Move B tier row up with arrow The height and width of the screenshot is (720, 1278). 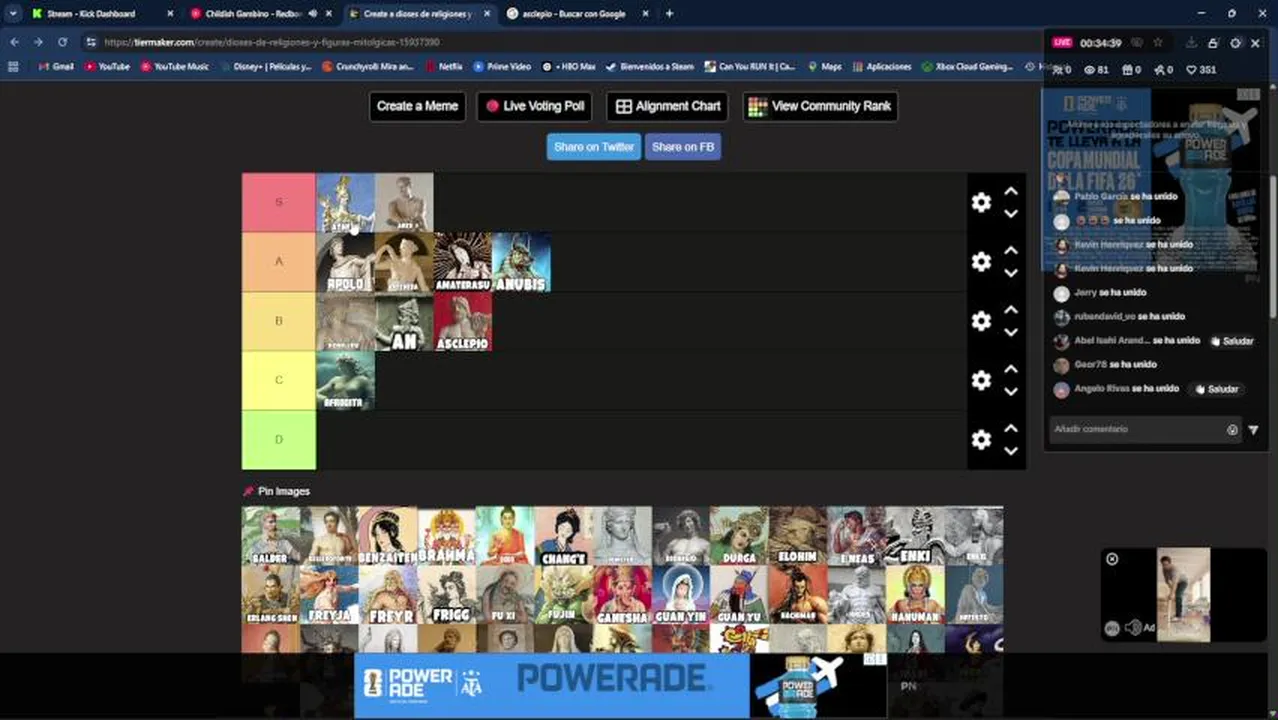(1011, 310)
